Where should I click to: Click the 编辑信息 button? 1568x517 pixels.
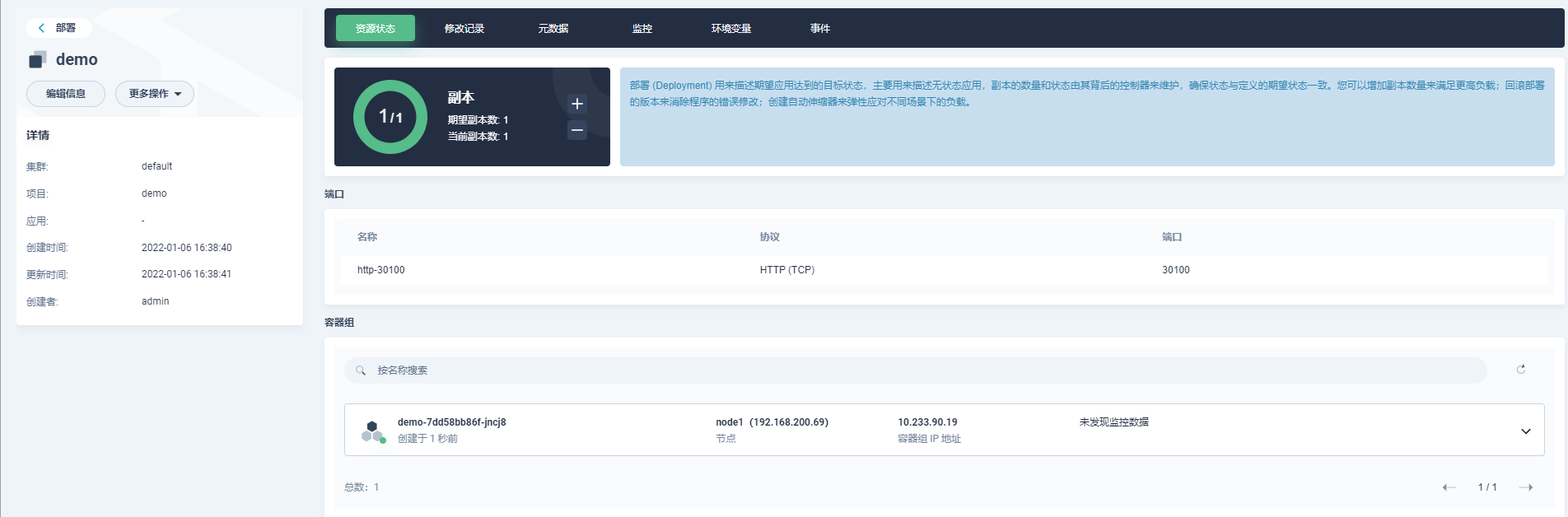(66, 94)
